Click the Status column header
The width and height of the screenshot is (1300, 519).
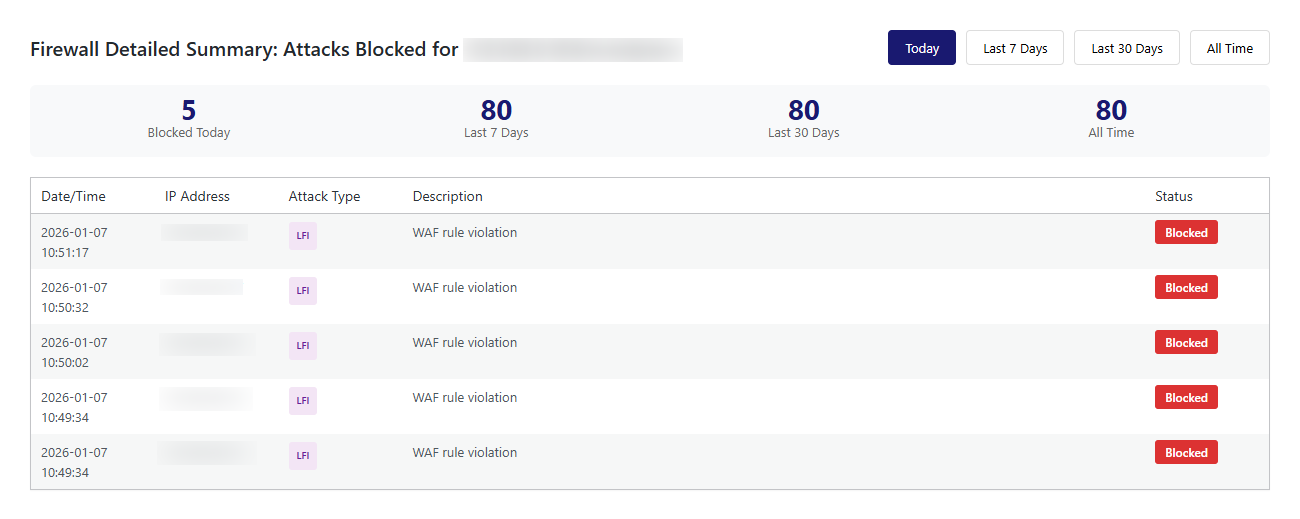coord(1173,196)
